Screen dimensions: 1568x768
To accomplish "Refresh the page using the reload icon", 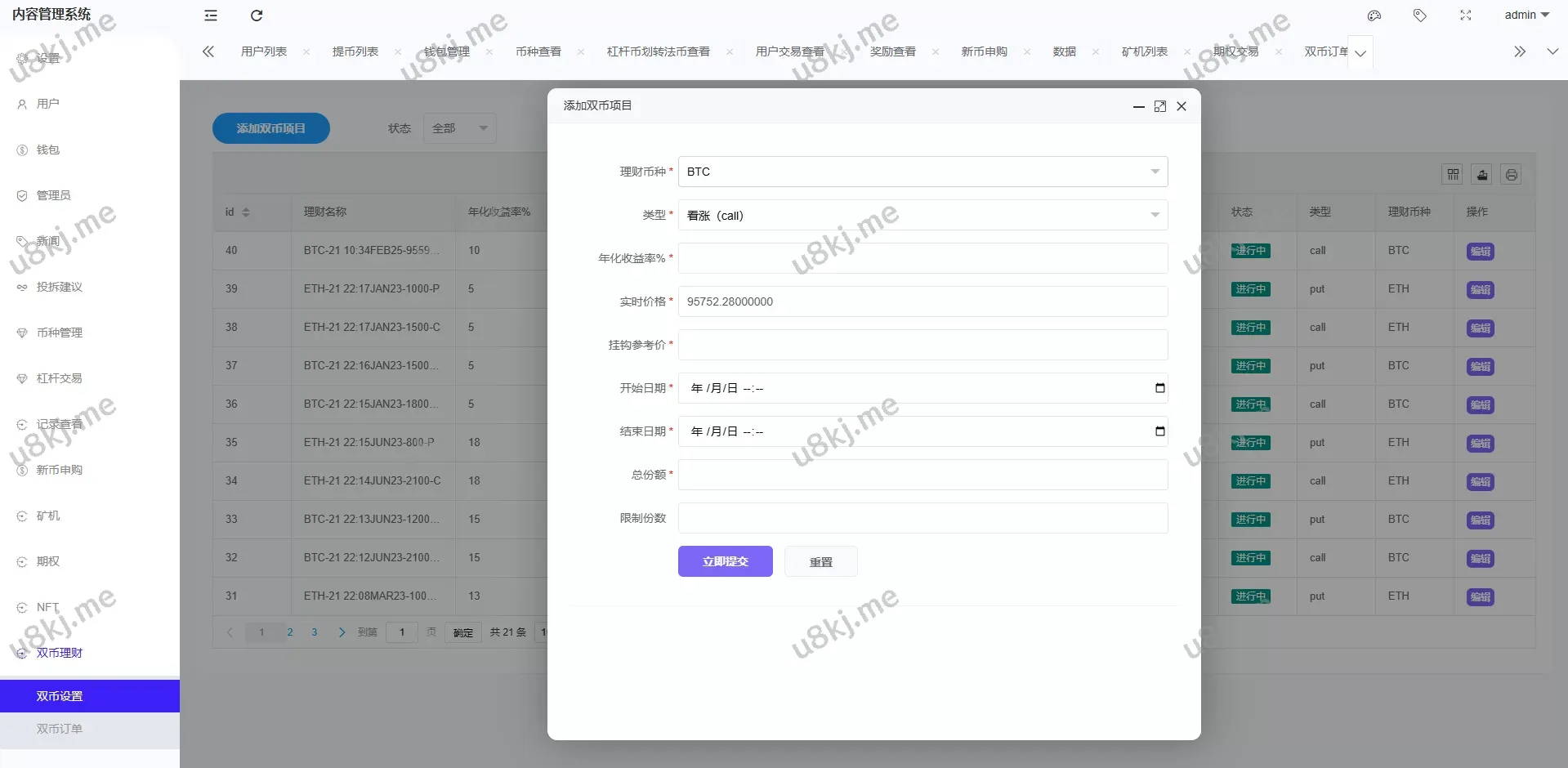I will point(257,16).
